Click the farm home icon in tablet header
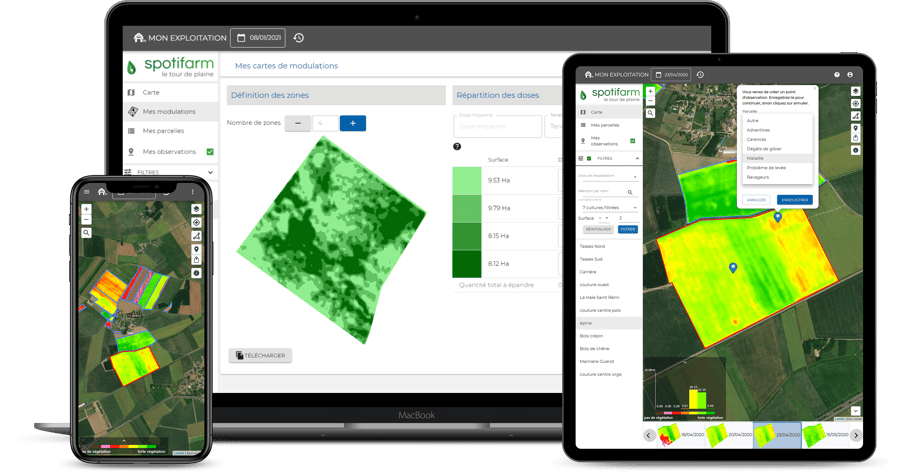 pos(588,75)
